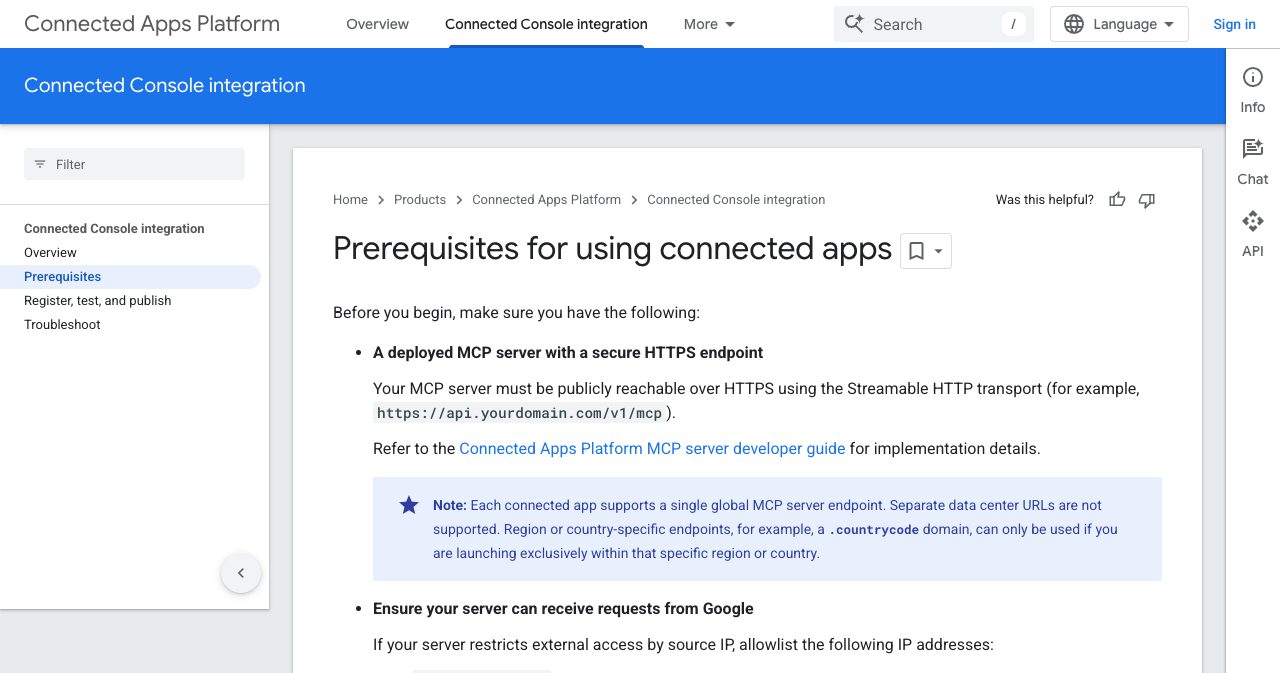Open the Chat side panel
This screenshot has width=1280, height=673.
click(1253, 163)
